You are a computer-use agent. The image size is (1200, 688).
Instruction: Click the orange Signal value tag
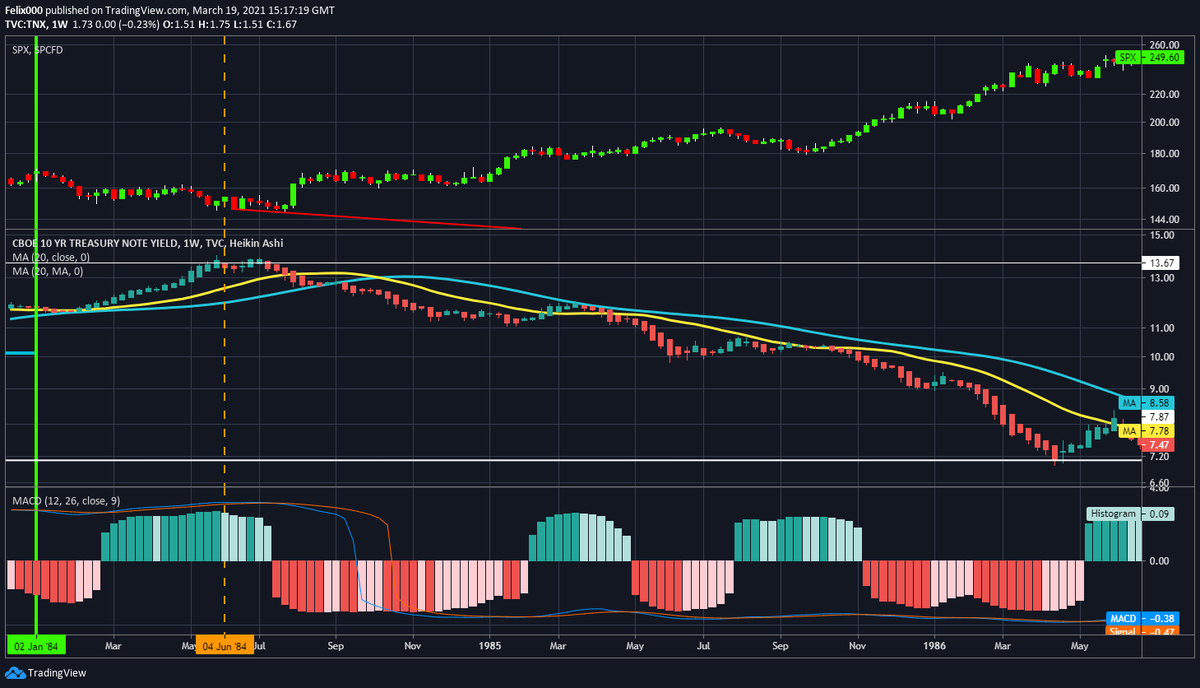click(1141, 630)
